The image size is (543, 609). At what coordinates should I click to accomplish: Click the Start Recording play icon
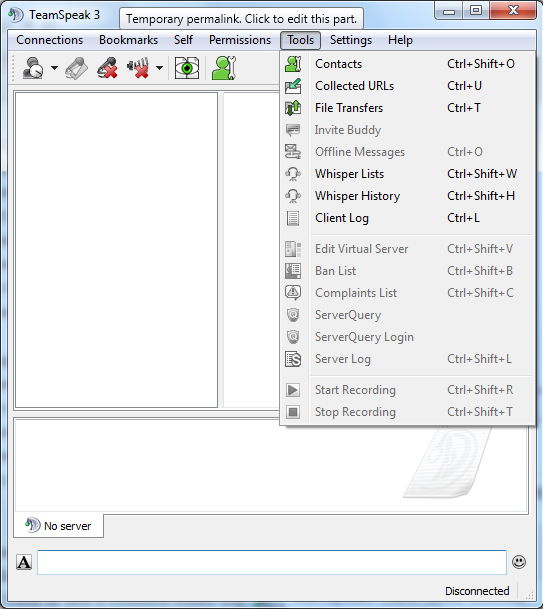(293, 390)
